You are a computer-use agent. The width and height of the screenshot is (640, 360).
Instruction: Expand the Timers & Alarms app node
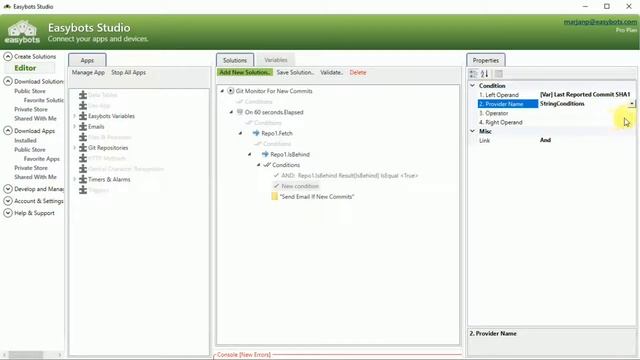[74, 179]
